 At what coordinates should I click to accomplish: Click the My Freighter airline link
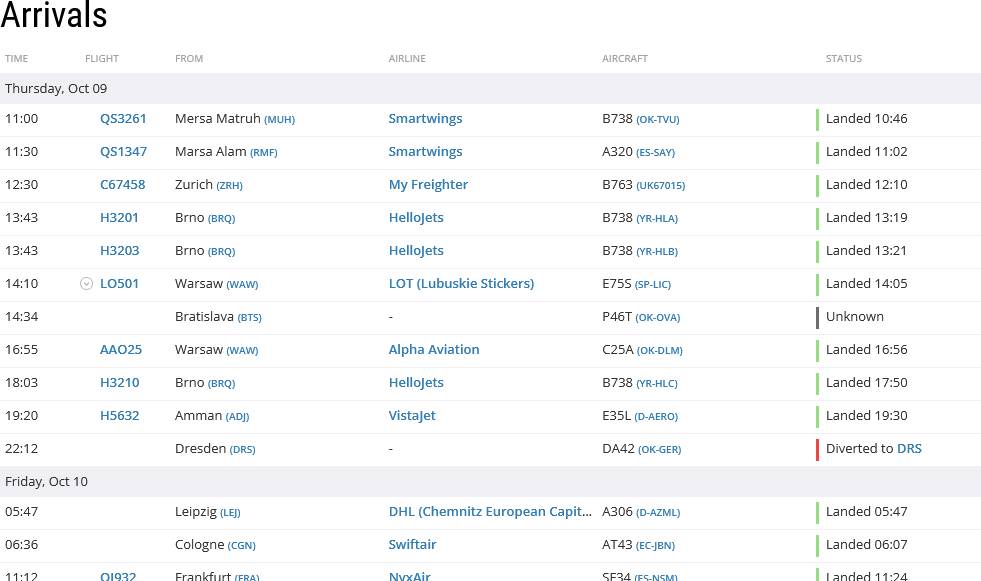coord(428,185)
